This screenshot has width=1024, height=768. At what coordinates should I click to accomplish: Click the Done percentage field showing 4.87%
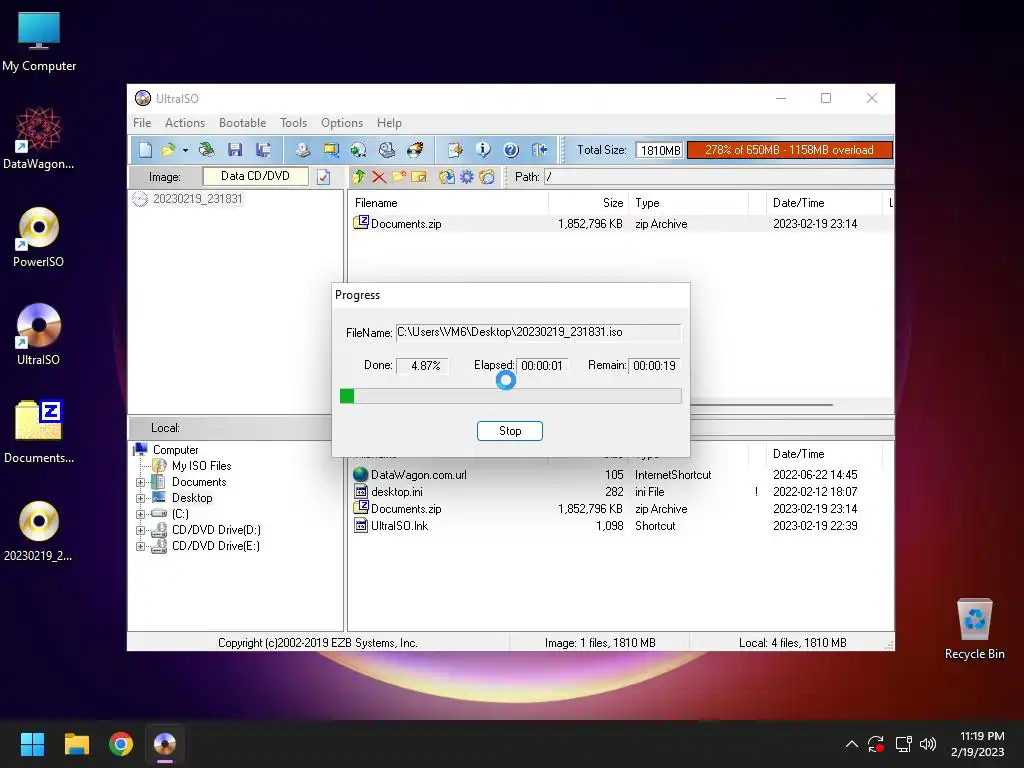pos(425,366)
